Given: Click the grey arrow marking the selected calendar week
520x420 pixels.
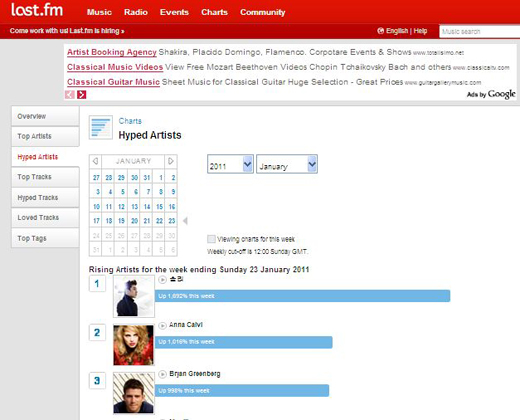Looking at the screenshot, I should pos(185,221).
